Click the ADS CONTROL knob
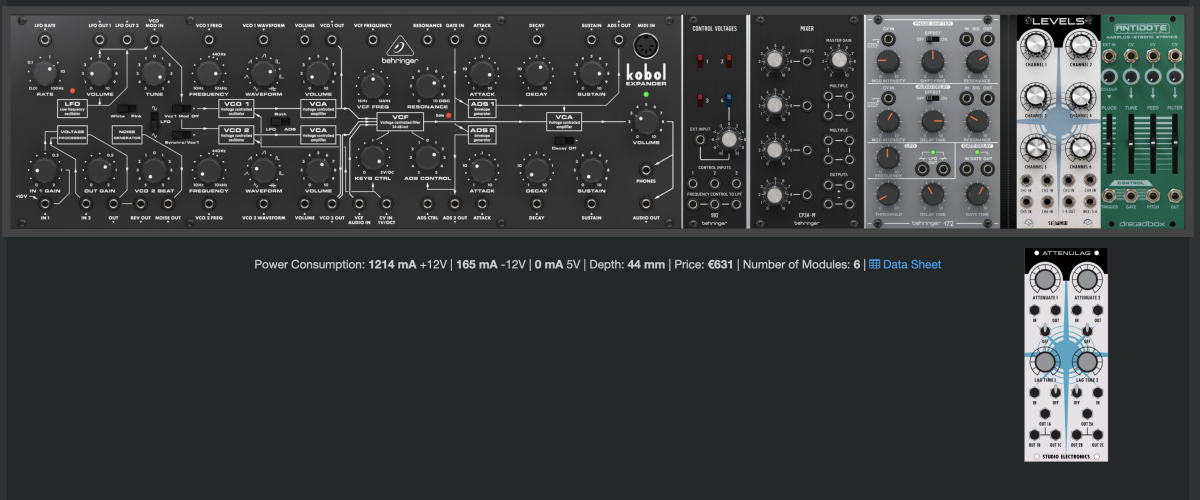This screenshot has width=1200, height=500. (427, 157)
